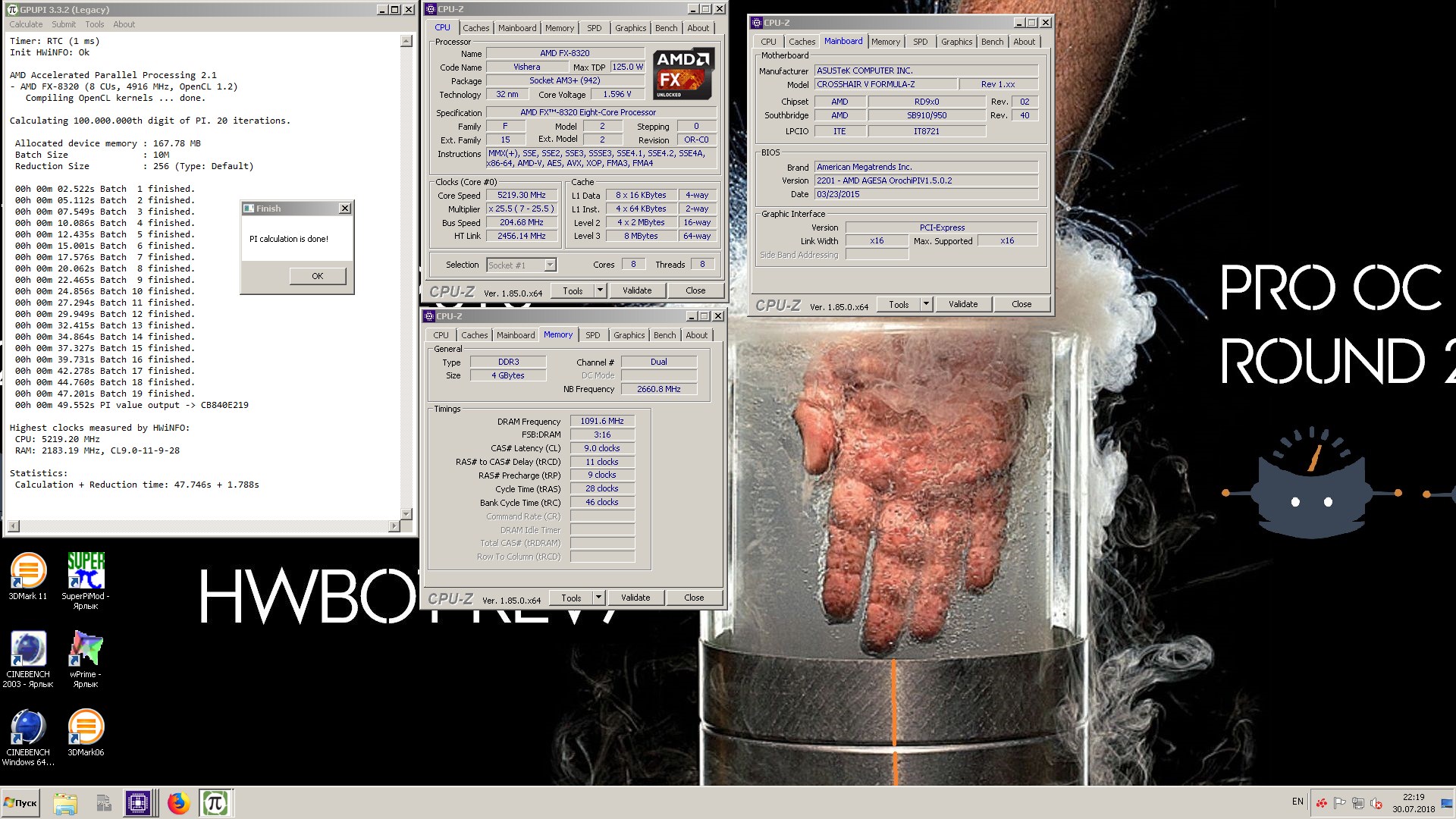This screenshot has height=819, width=1456.
Task: Switch to Bench tab in CPU window
Action: tap(667, 28)
